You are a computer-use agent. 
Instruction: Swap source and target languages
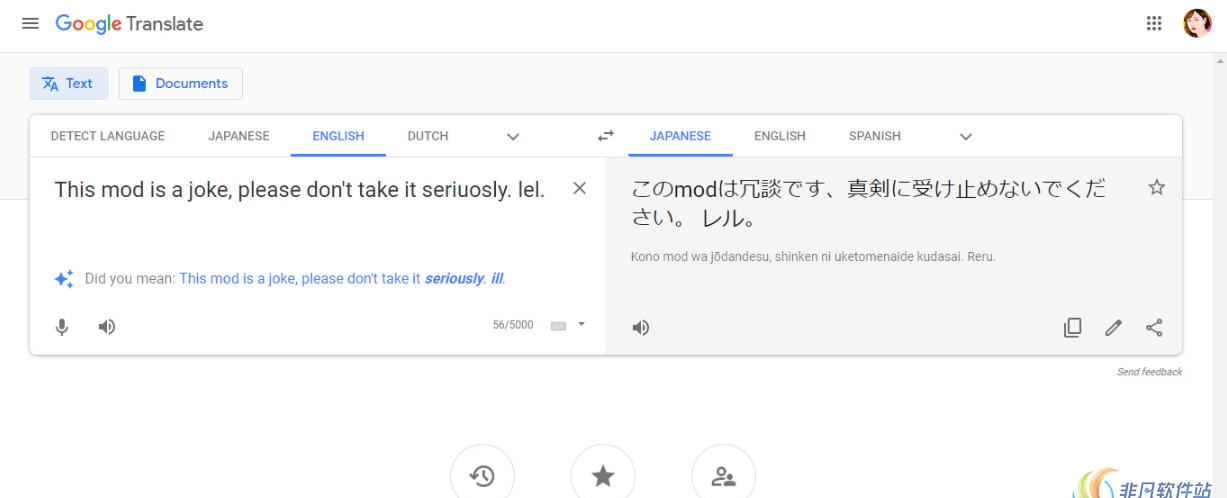[605, 136]
